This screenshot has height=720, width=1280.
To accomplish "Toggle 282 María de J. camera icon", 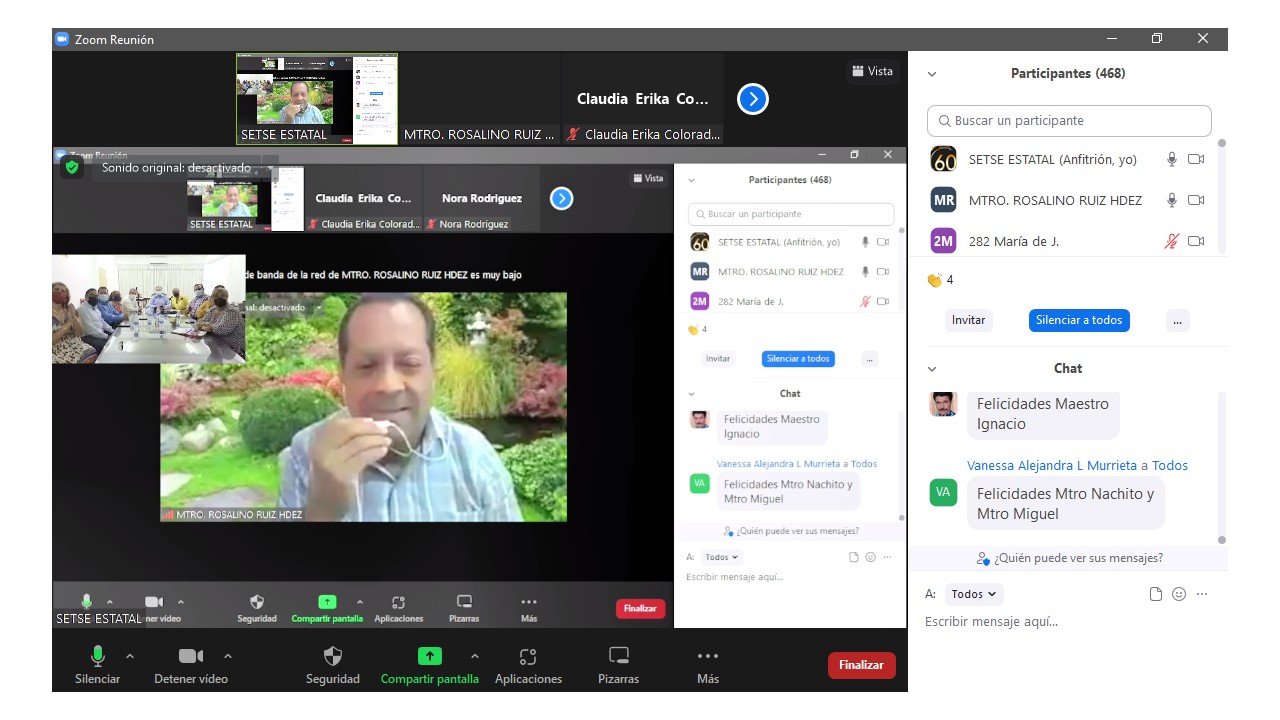I will [x=1196, y=241].
